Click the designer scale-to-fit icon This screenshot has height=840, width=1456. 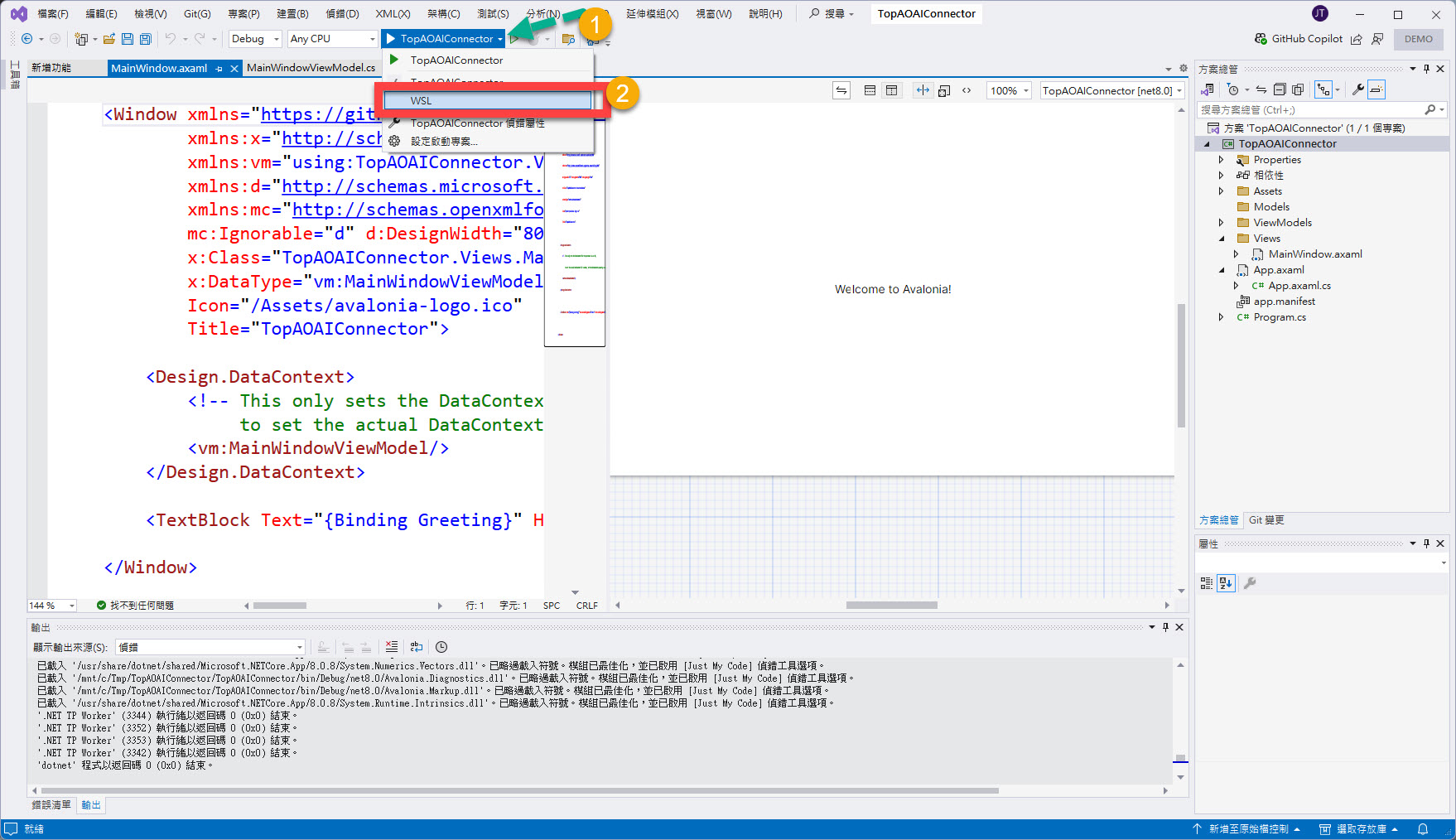tap(944, 90)
